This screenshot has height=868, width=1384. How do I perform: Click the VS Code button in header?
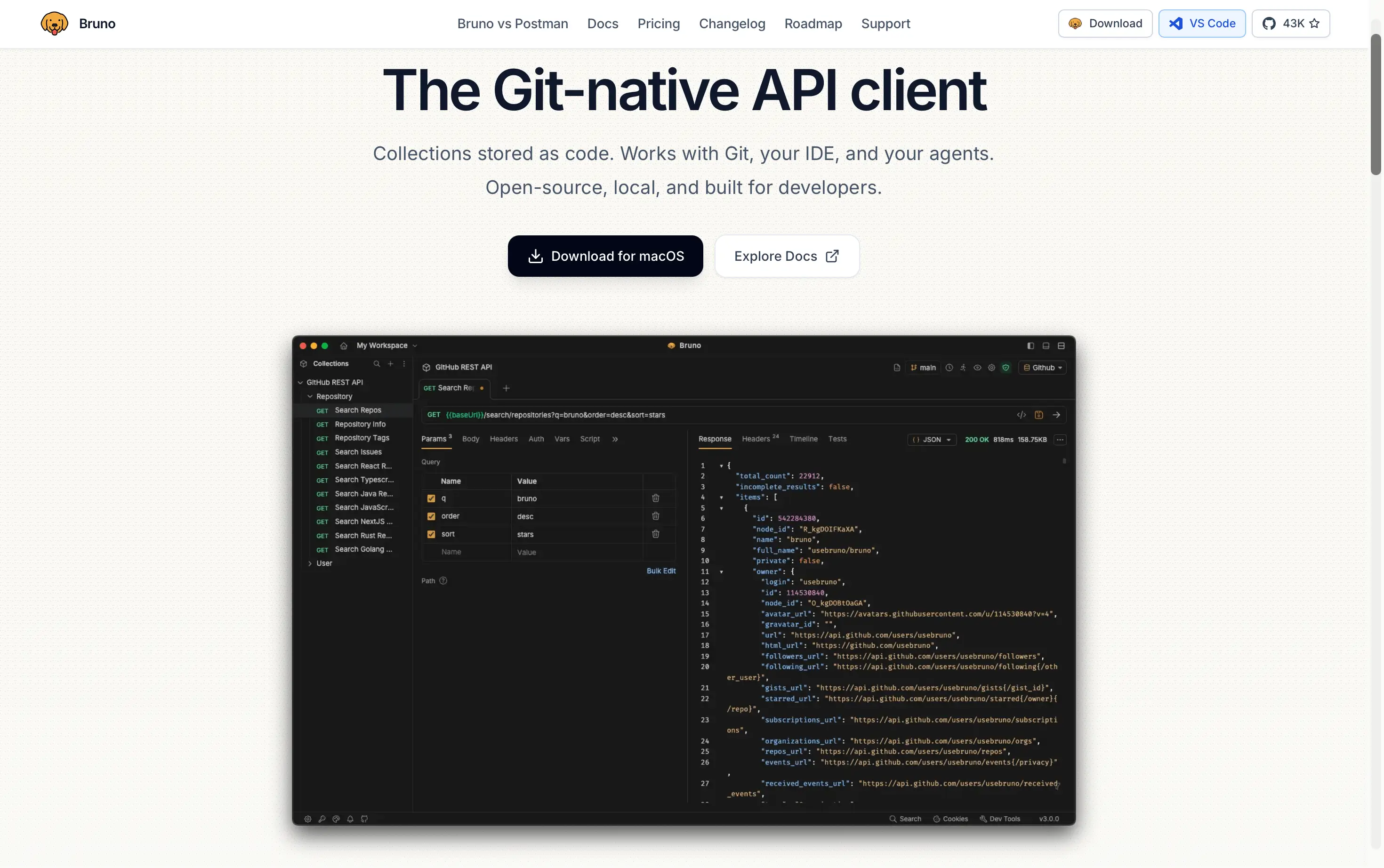click(x=1201, y=24)
